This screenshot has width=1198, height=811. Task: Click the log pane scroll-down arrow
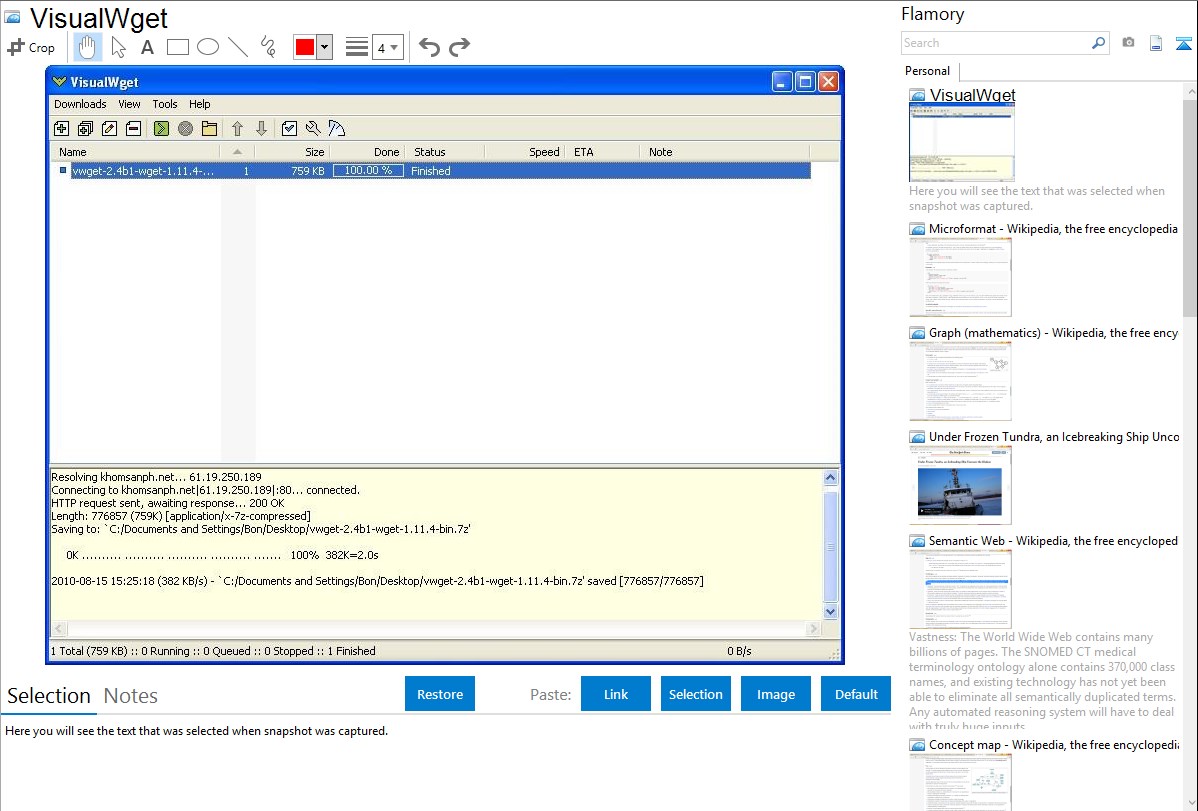(831, 611)
